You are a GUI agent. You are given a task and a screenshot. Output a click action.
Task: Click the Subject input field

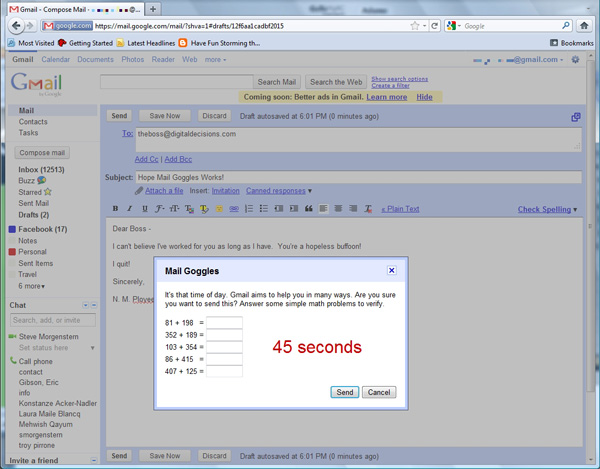click(358, 177)
